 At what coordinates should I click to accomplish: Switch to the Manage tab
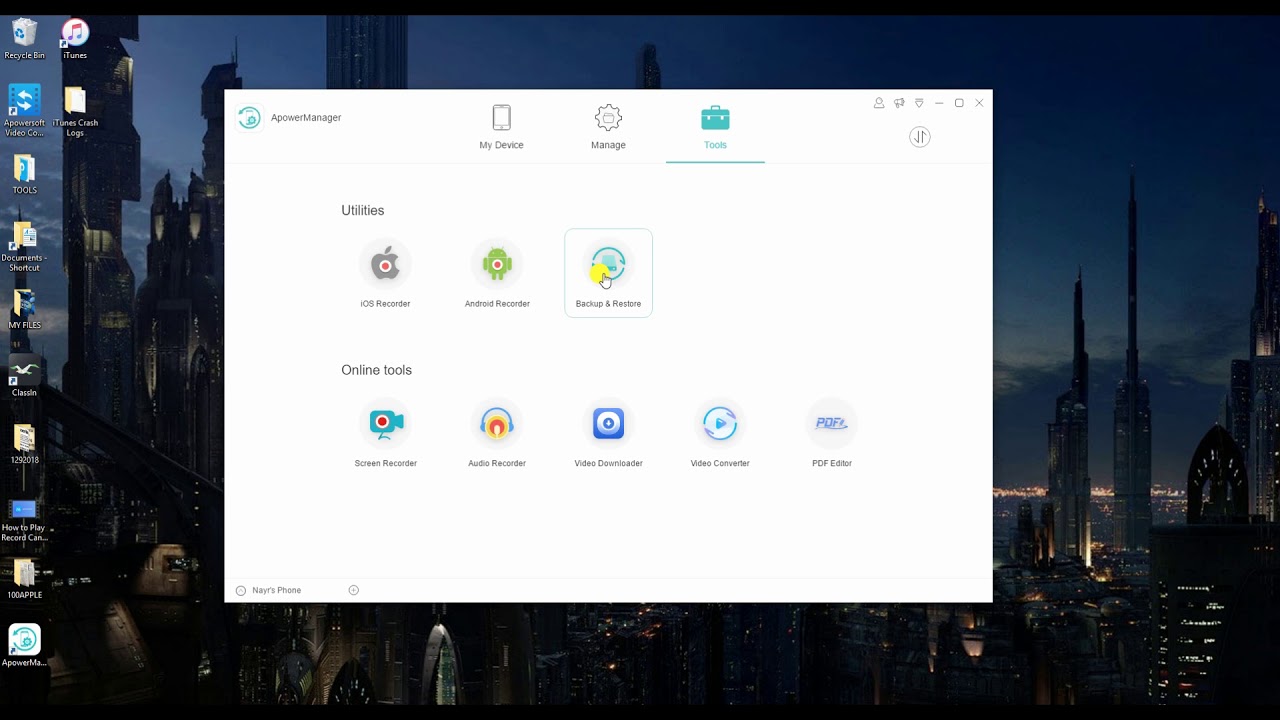click(x=608, y=127)
